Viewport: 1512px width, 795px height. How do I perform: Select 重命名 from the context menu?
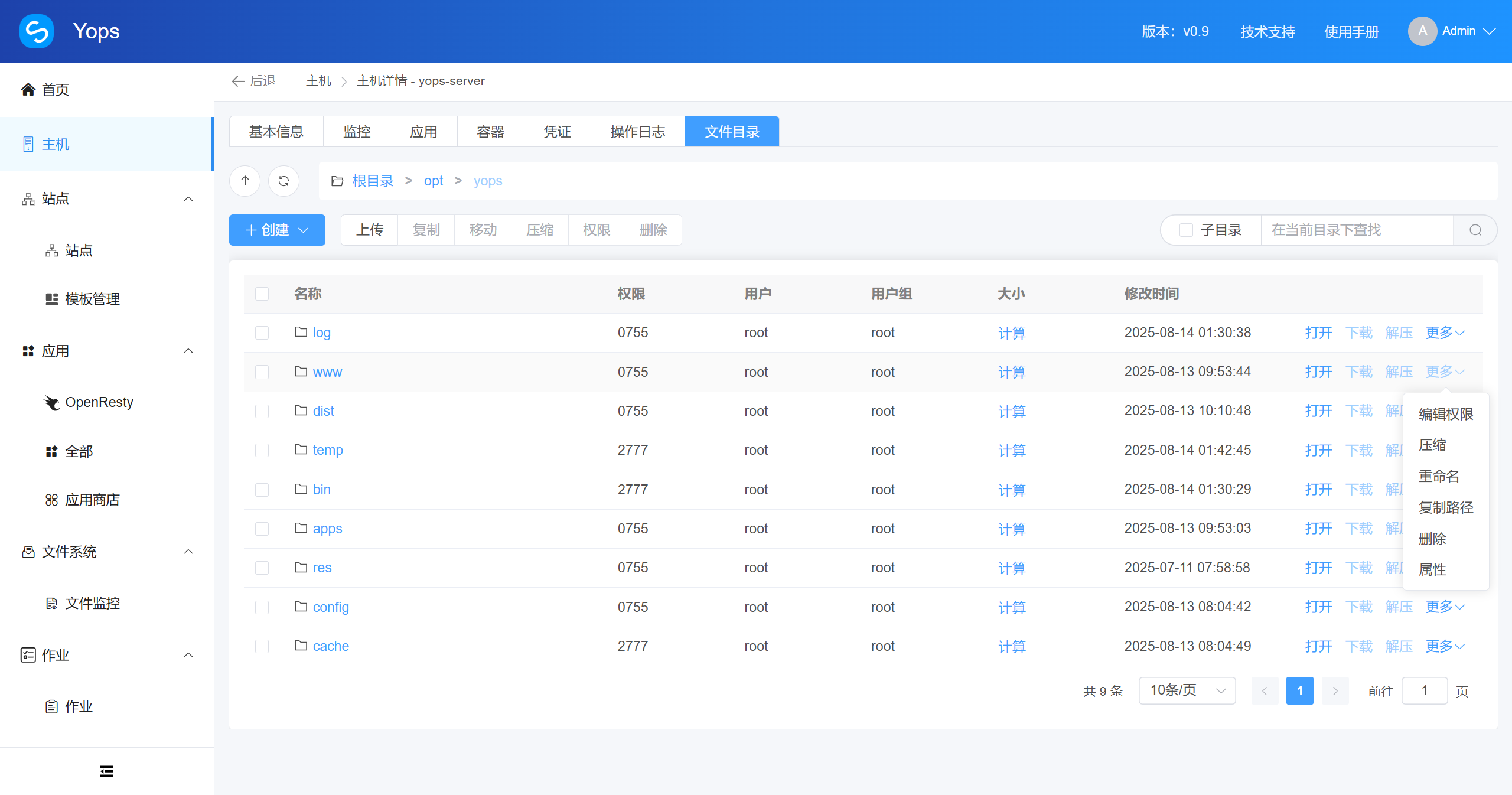click(x=1439, y=476)
